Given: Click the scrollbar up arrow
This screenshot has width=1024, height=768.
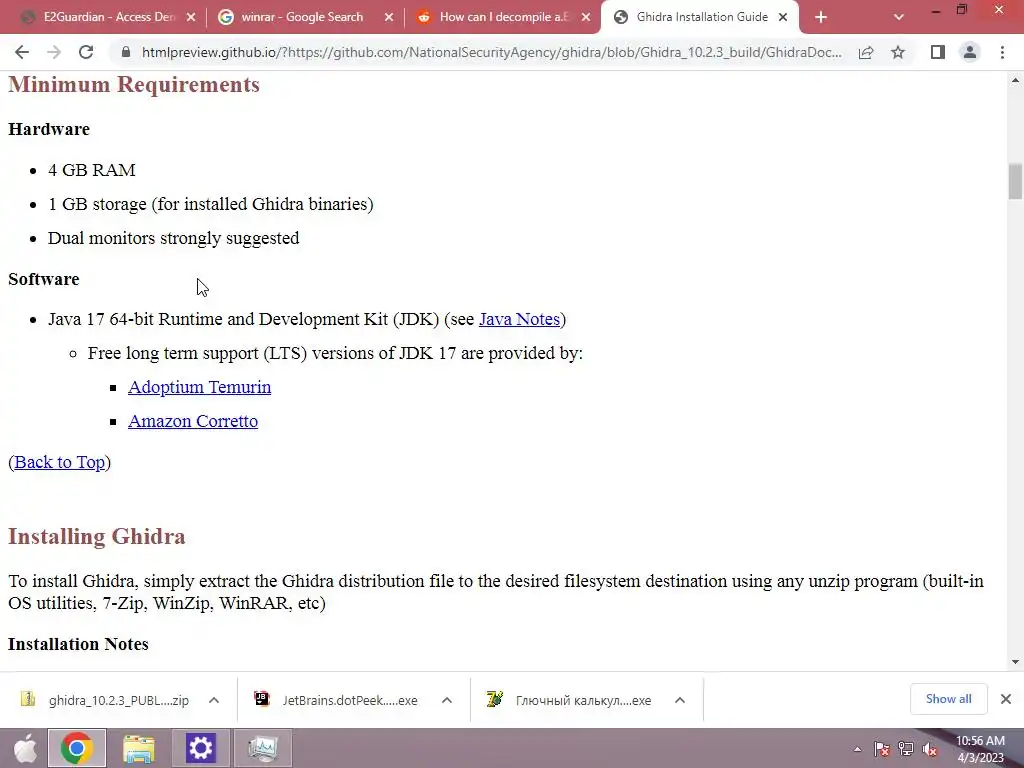Looking at the screenshot, I should [1015, 80].
